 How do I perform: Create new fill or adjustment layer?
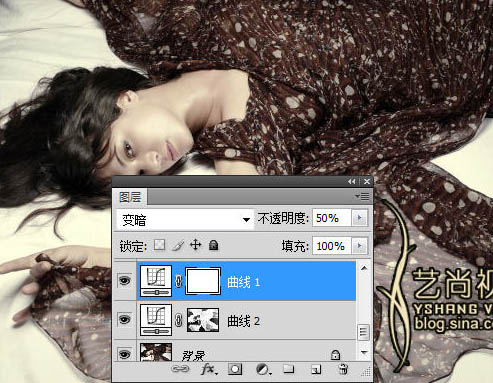coord(263,369)
